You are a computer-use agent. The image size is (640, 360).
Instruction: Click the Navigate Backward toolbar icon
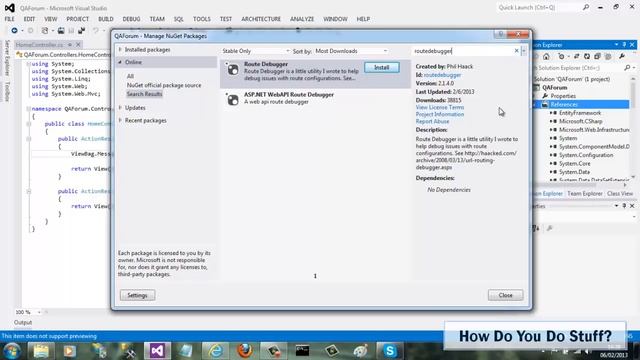coord(14,31)
